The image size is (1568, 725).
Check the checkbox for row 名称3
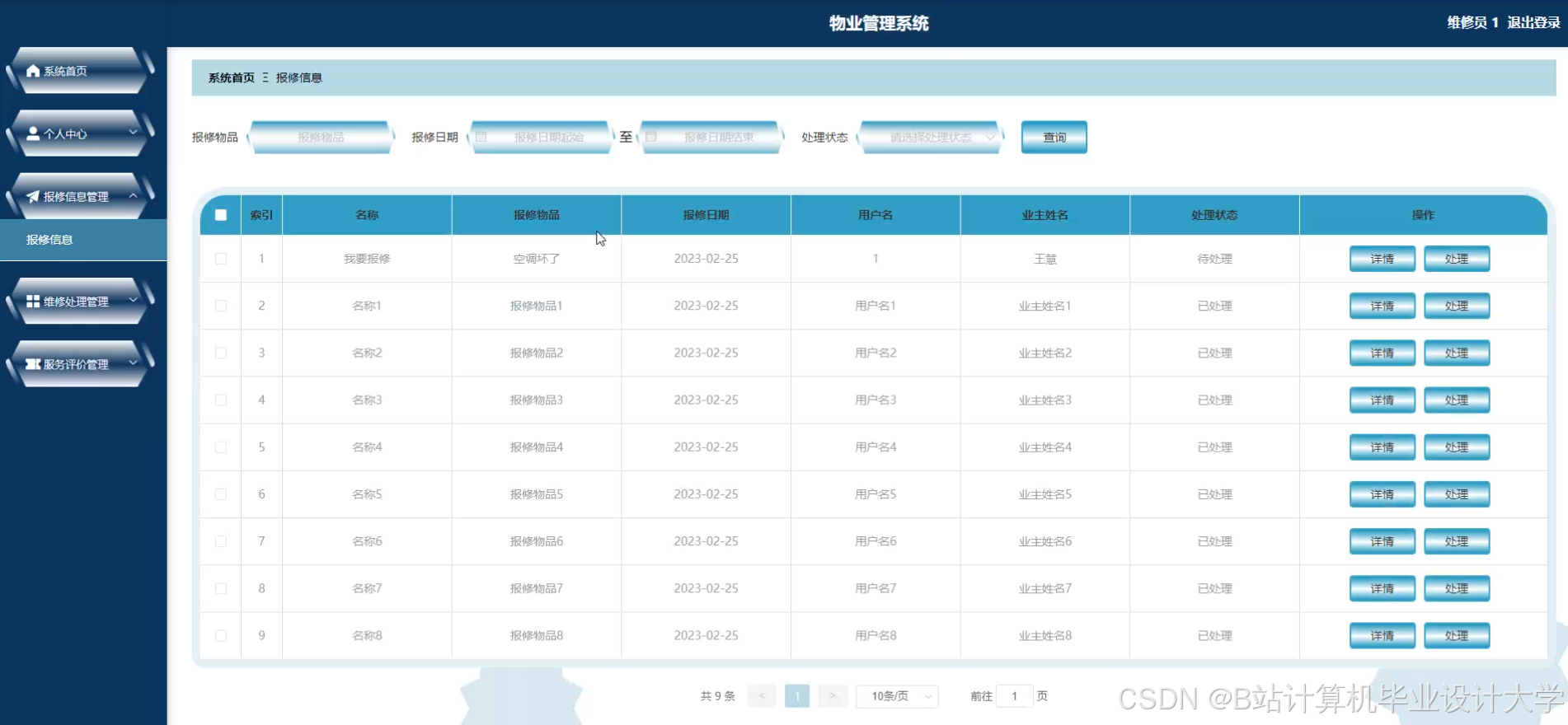pos(221,400)
